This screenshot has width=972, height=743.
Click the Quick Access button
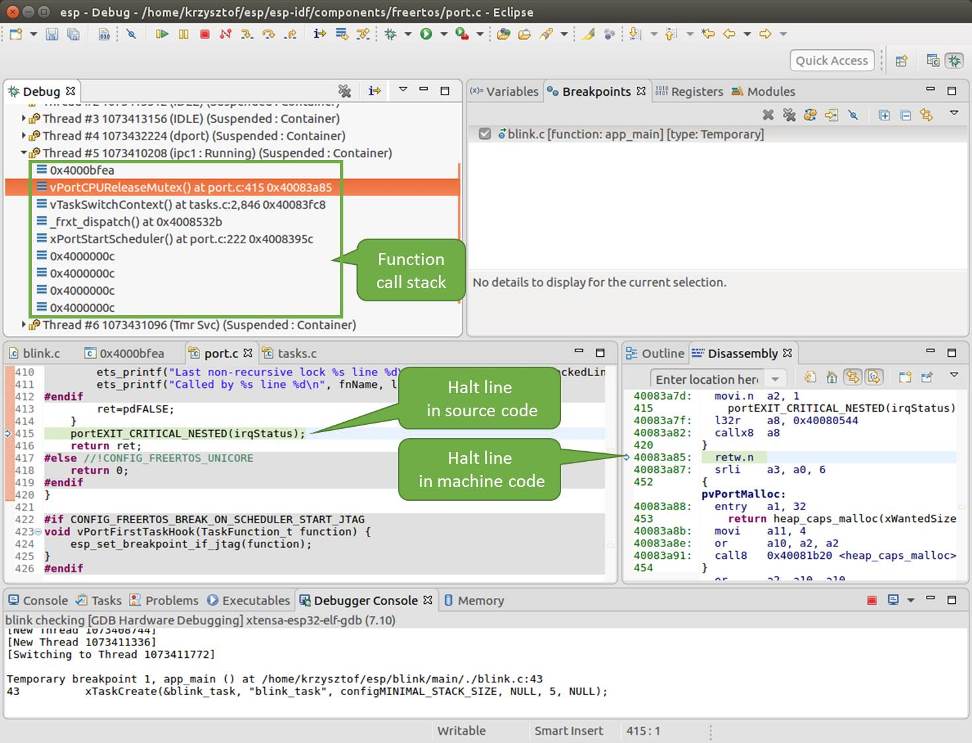pos(832,60)
